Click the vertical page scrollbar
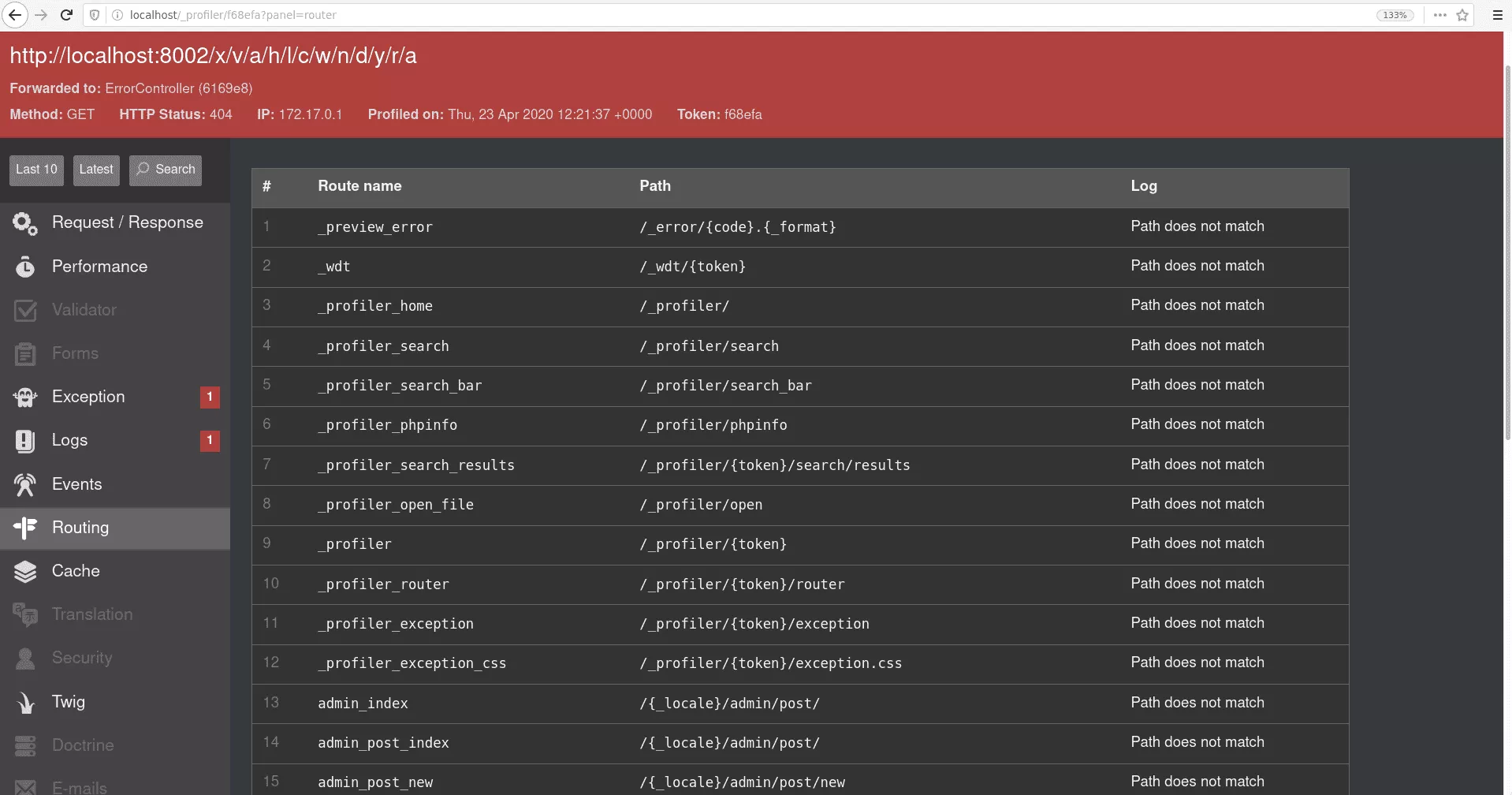The width and height of the screenshot is (1512, 795). pyautogui.click(x=1507, y=252)
